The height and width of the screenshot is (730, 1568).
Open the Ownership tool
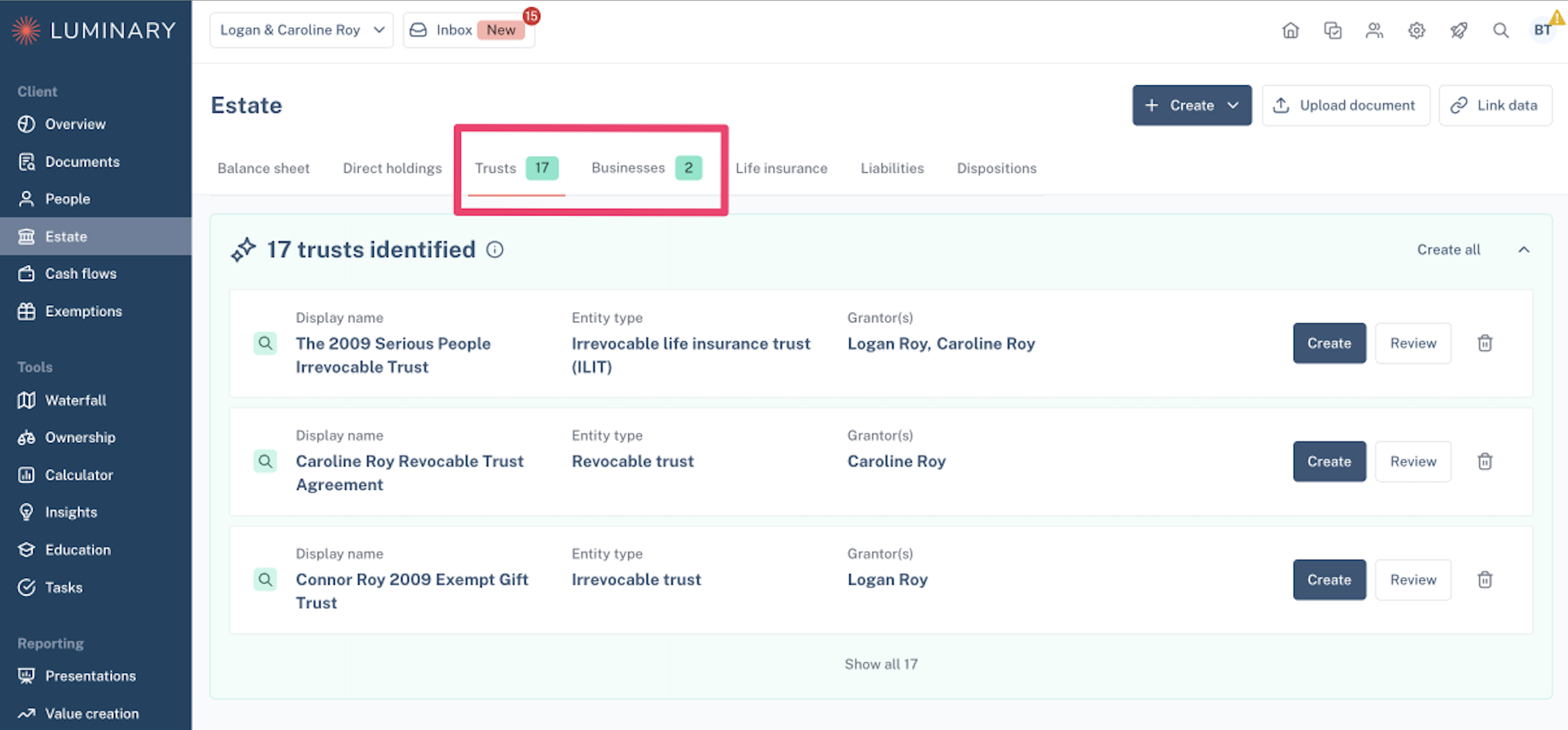pos(96,438)
